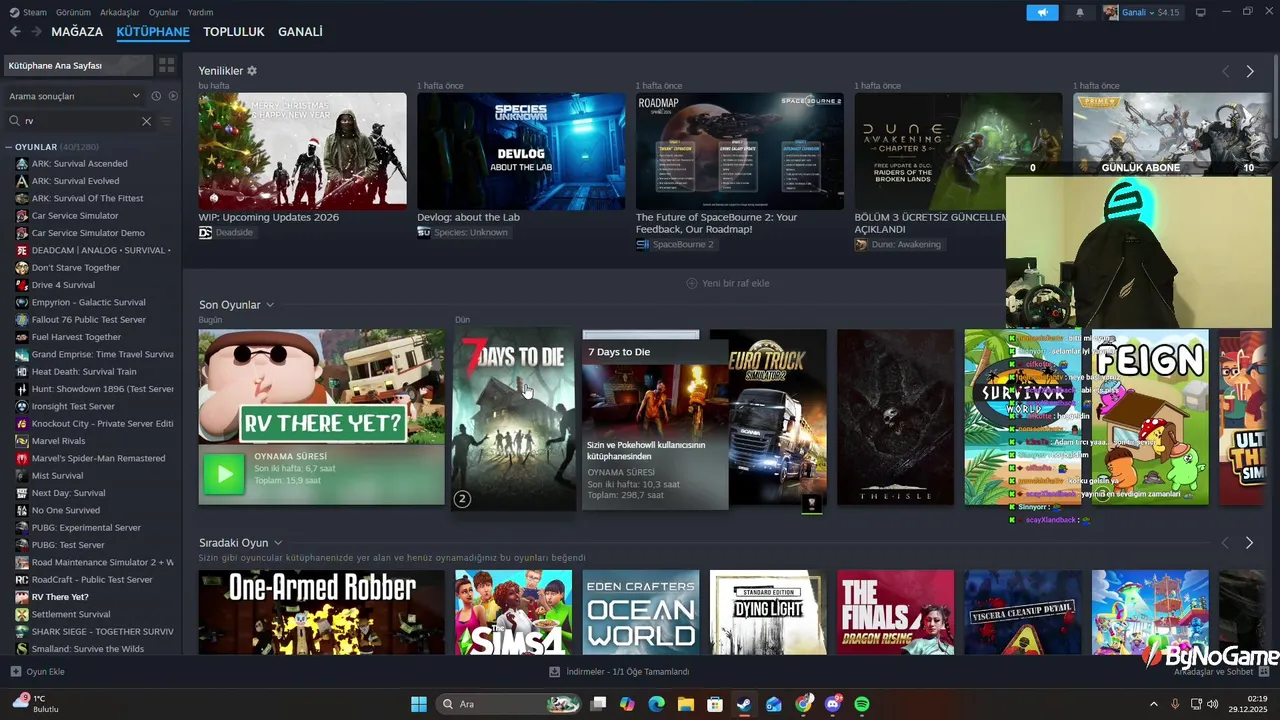
Task: Open the One-Armed Robber recommendation
Action: tap(321, 612)
